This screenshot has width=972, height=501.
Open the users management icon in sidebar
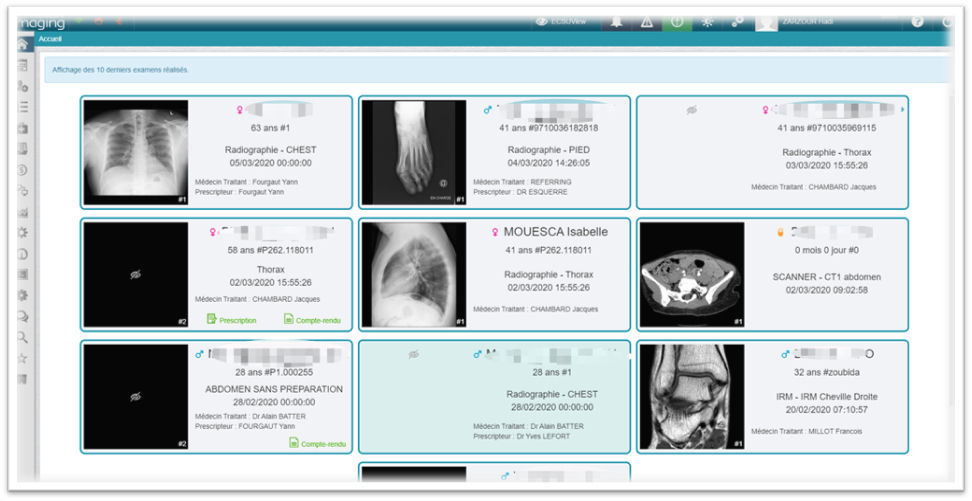[x=22, y=86]
